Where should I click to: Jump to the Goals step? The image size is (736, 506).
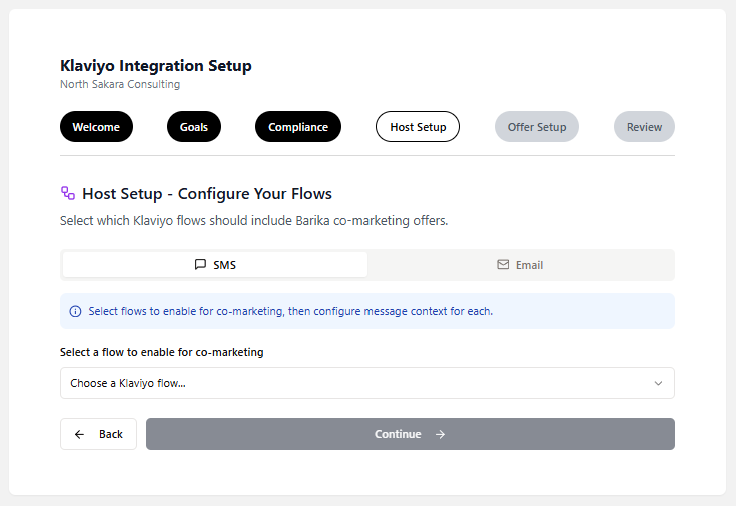(x=194, y=127)
